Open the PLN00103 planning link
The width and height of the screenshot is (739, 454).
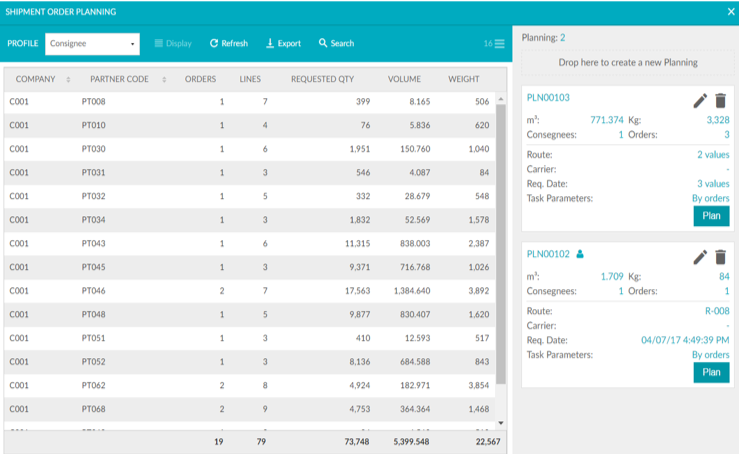[548, 98]
